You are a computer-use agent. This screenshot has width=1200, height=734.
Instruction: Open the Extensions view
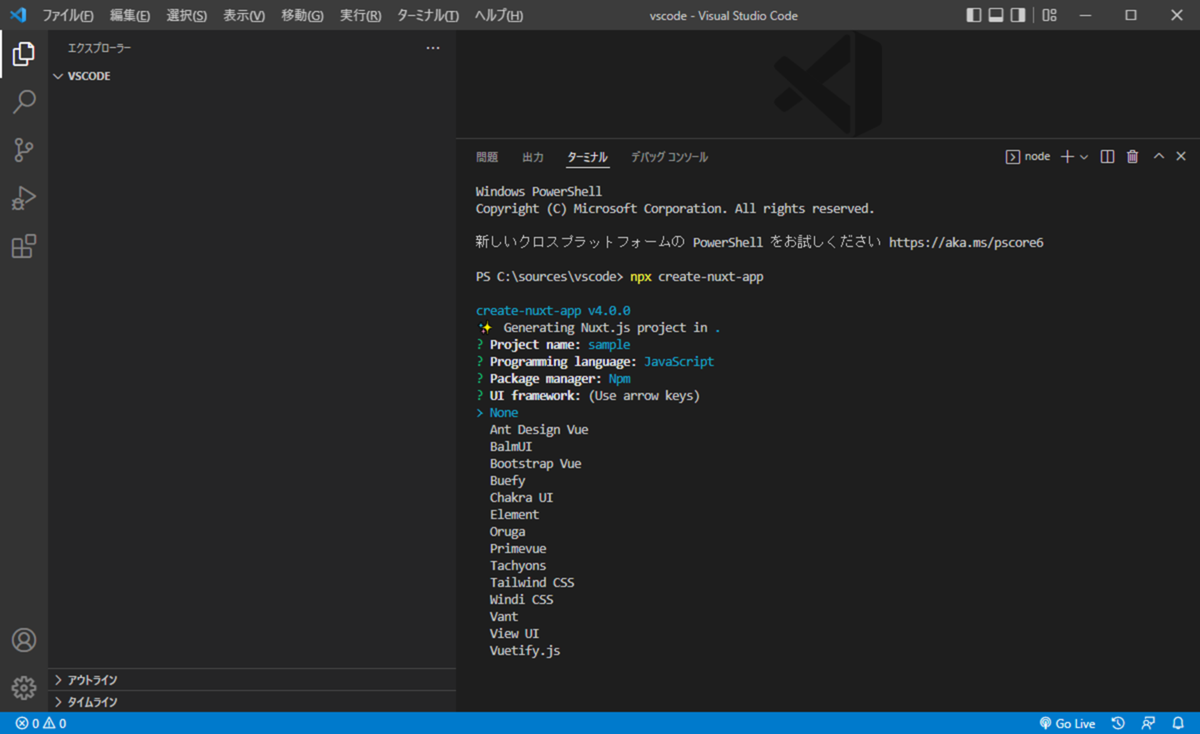click(x=24, y=246)
